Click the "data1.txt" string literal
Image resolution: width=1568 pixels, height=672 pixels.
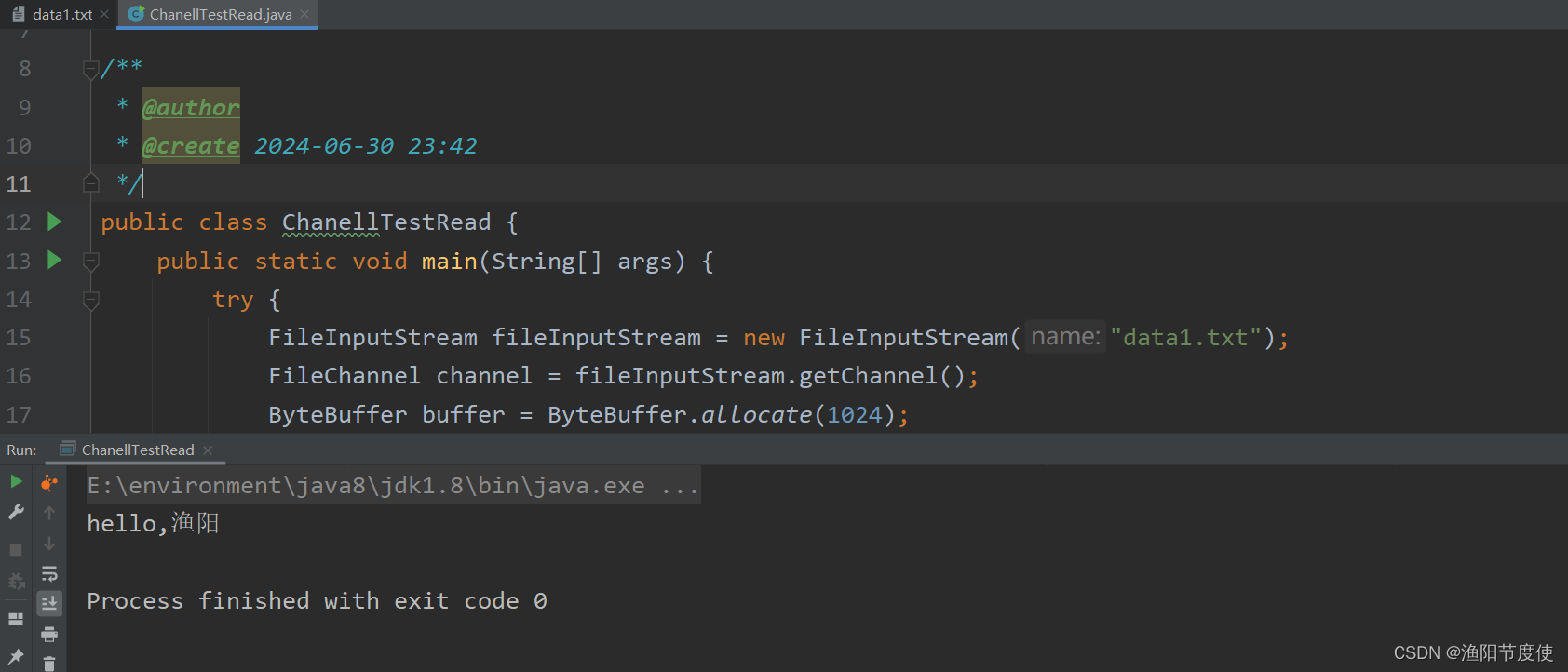point(1185,337)
